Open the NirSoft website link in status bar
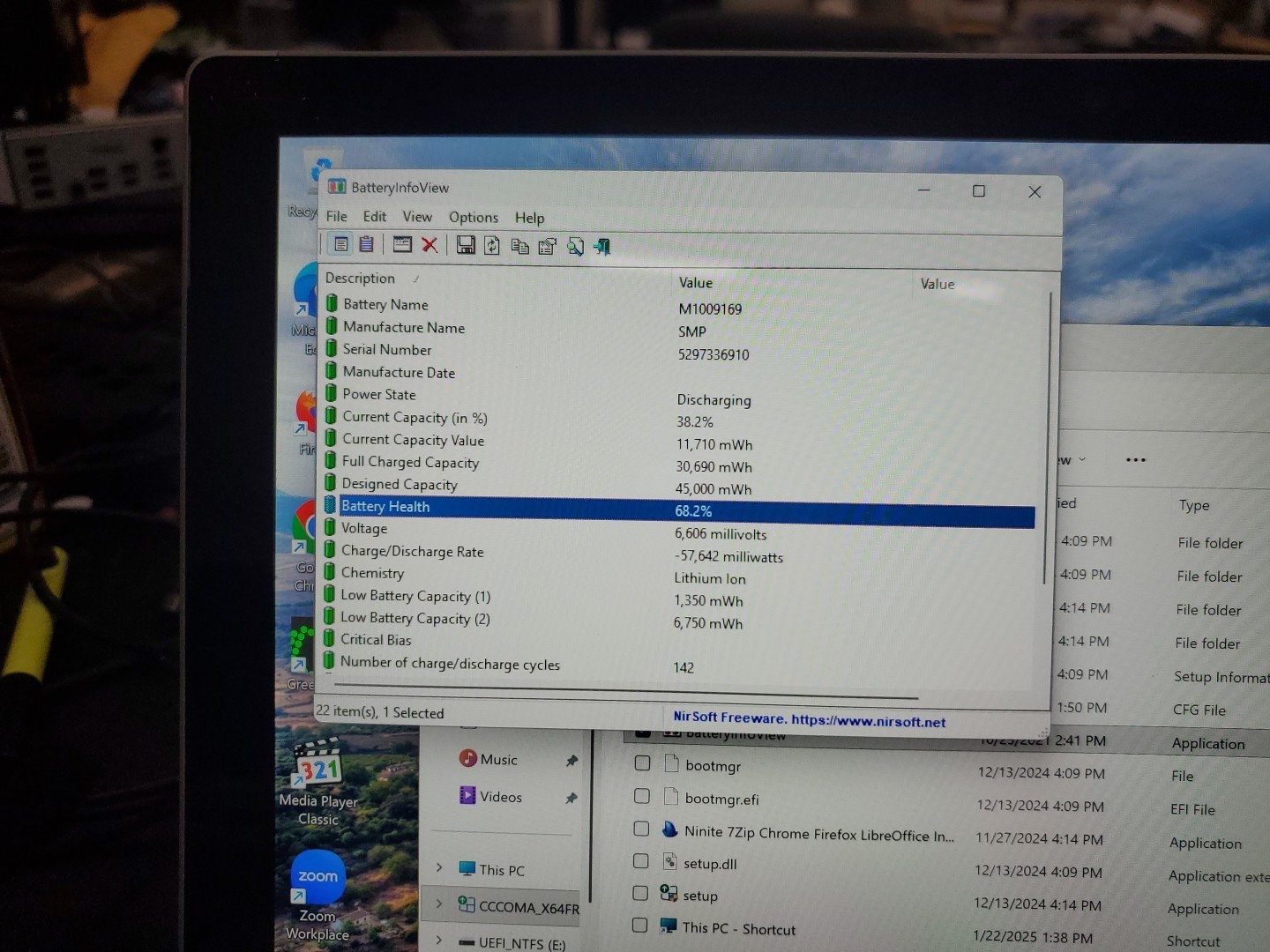This screenshot has height=952, width=1270. click(x=809, y=719)
